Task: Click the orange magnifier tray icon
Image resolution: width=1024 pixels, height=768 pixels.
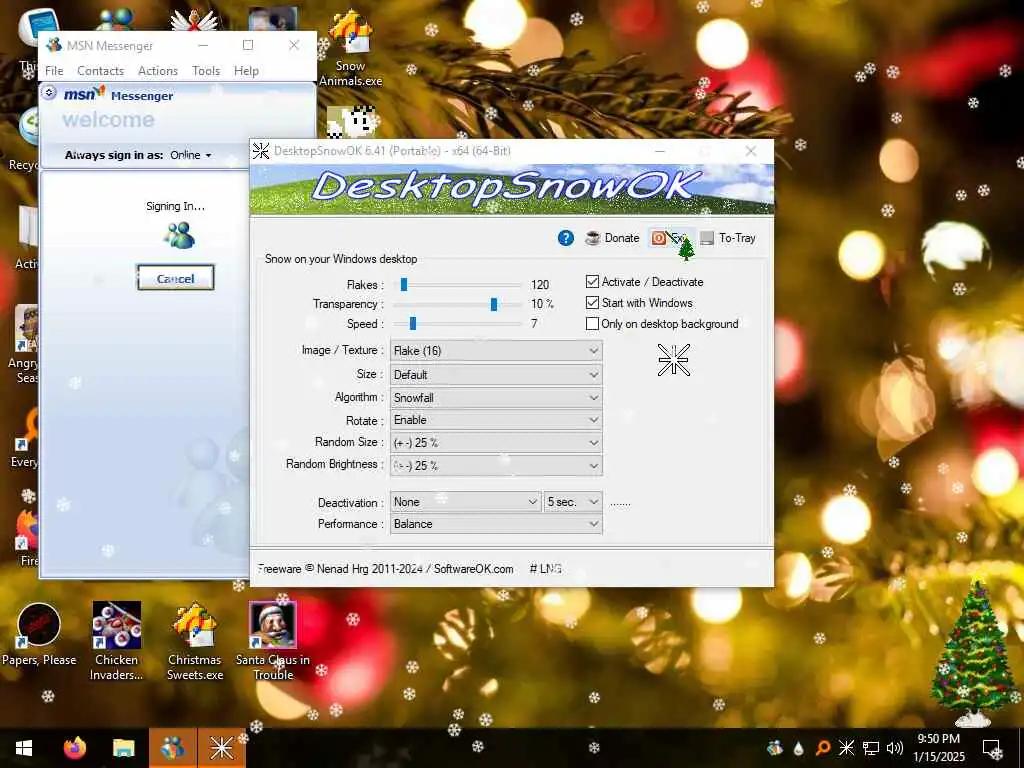Action: coord(822,748)
